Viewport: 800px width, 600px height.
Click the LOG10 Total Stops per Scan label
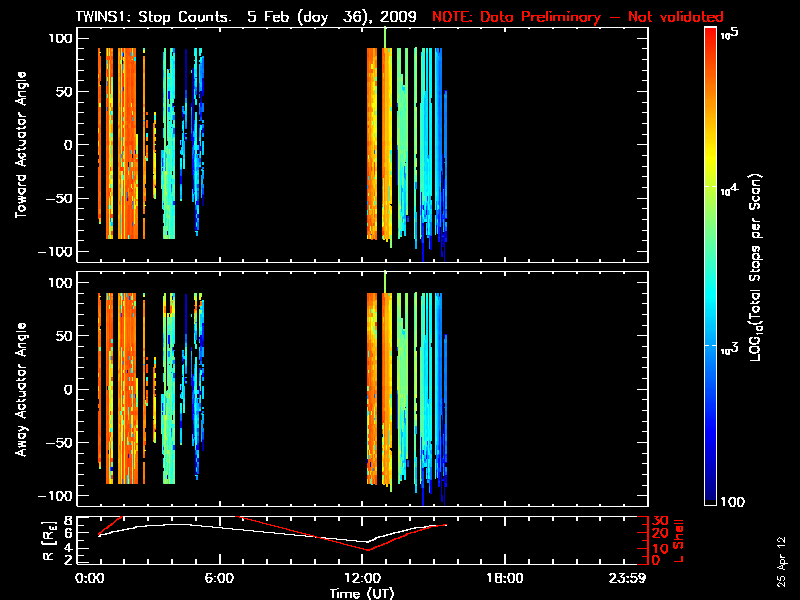point(770,265)
